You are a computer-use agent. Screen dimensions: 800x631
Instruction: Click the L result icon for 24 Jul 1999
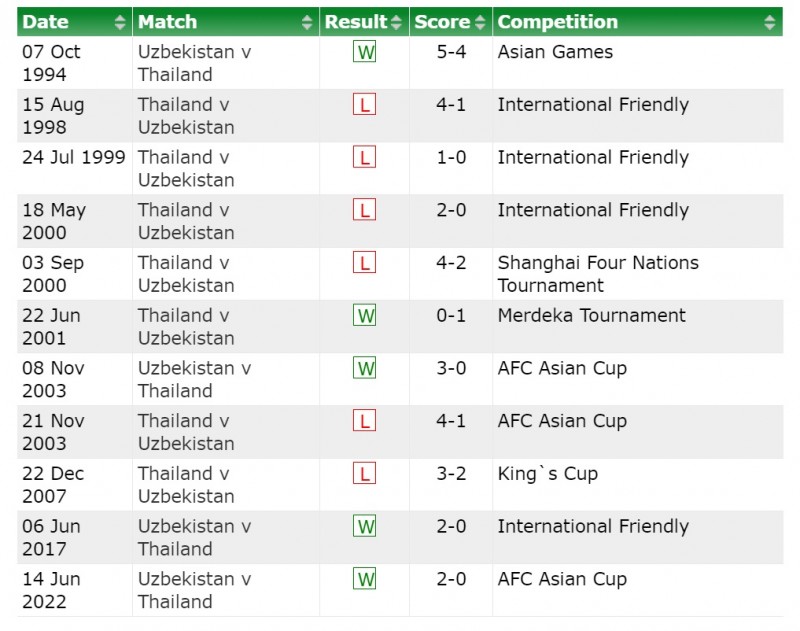pyautogui.click(x=365, y=158)
